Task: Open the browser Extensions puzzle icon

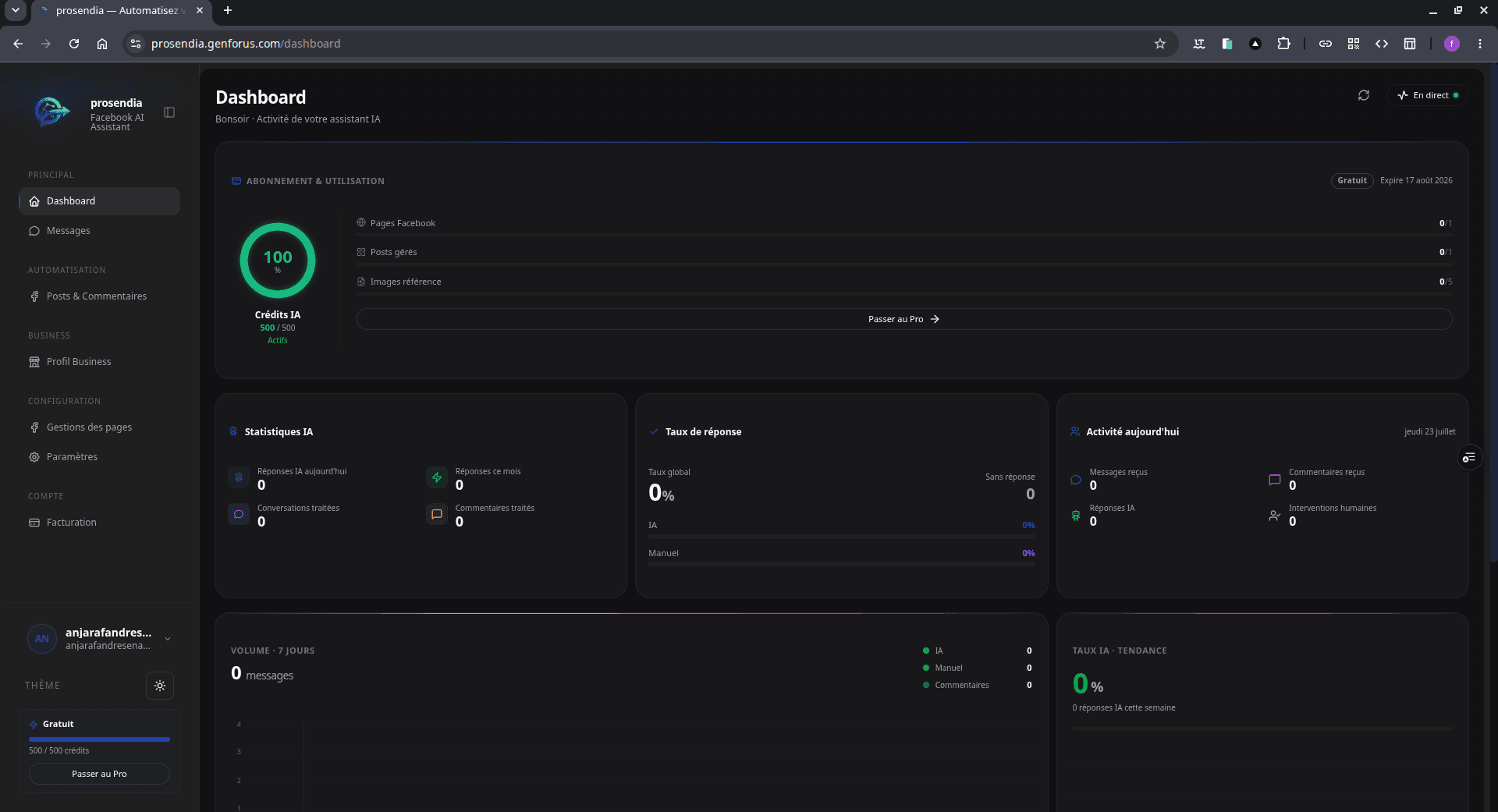Action: coord(1283,44)
